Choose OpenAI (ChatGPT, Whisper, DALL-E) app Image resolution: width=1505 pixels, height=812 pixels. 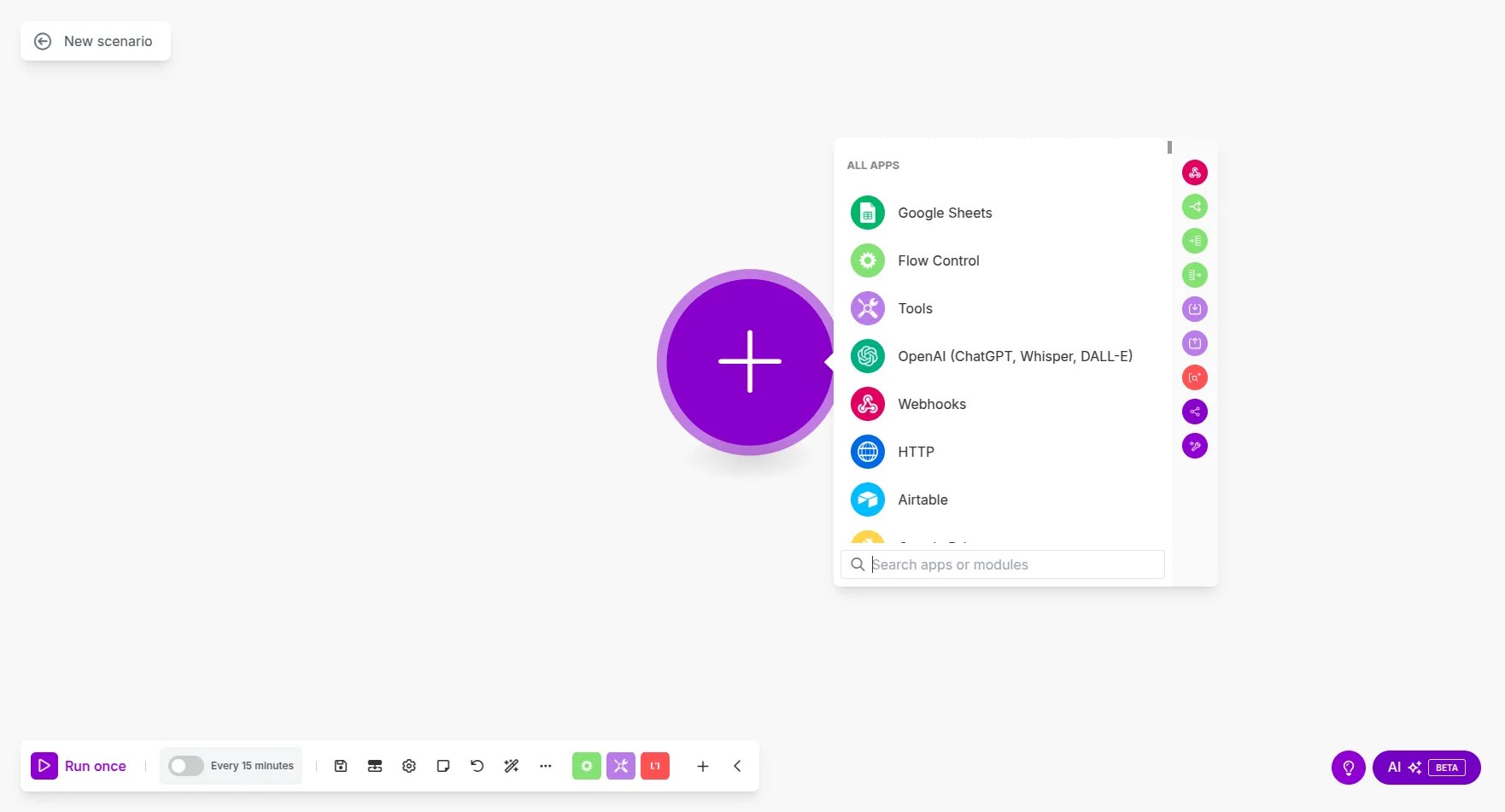click(x=1015, y=356)
